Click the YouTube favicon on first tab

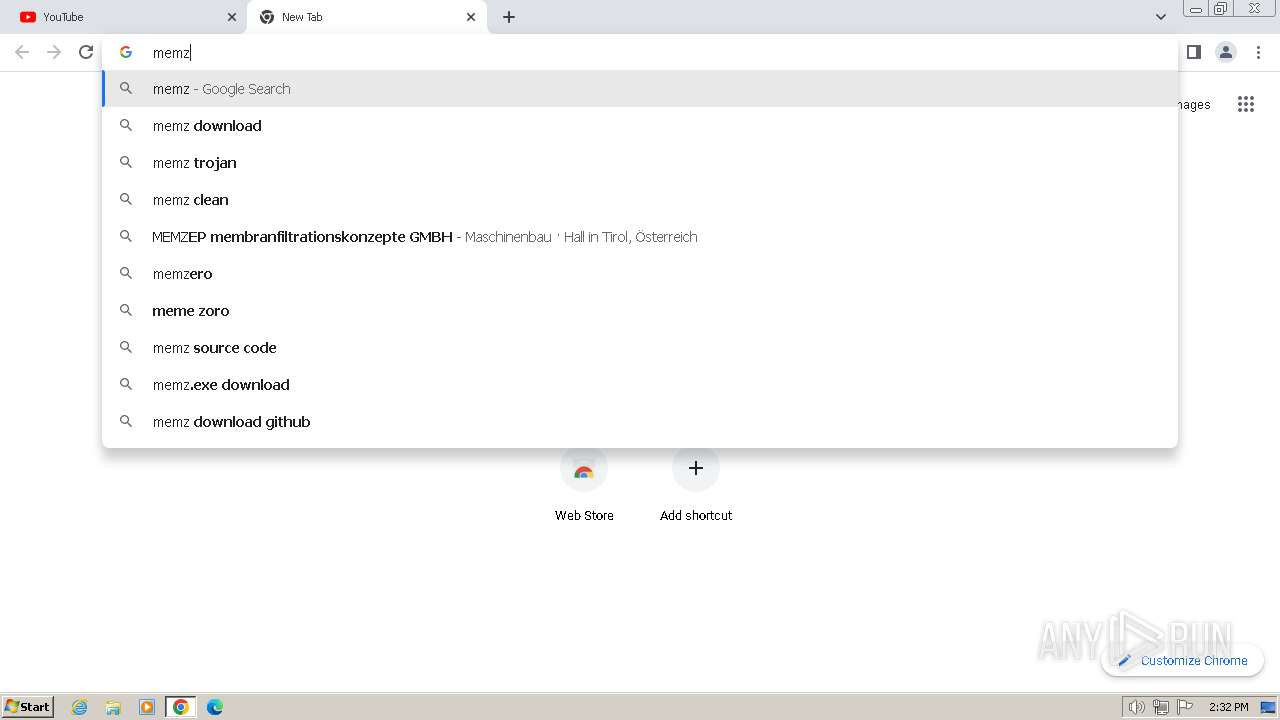(28, 17)
